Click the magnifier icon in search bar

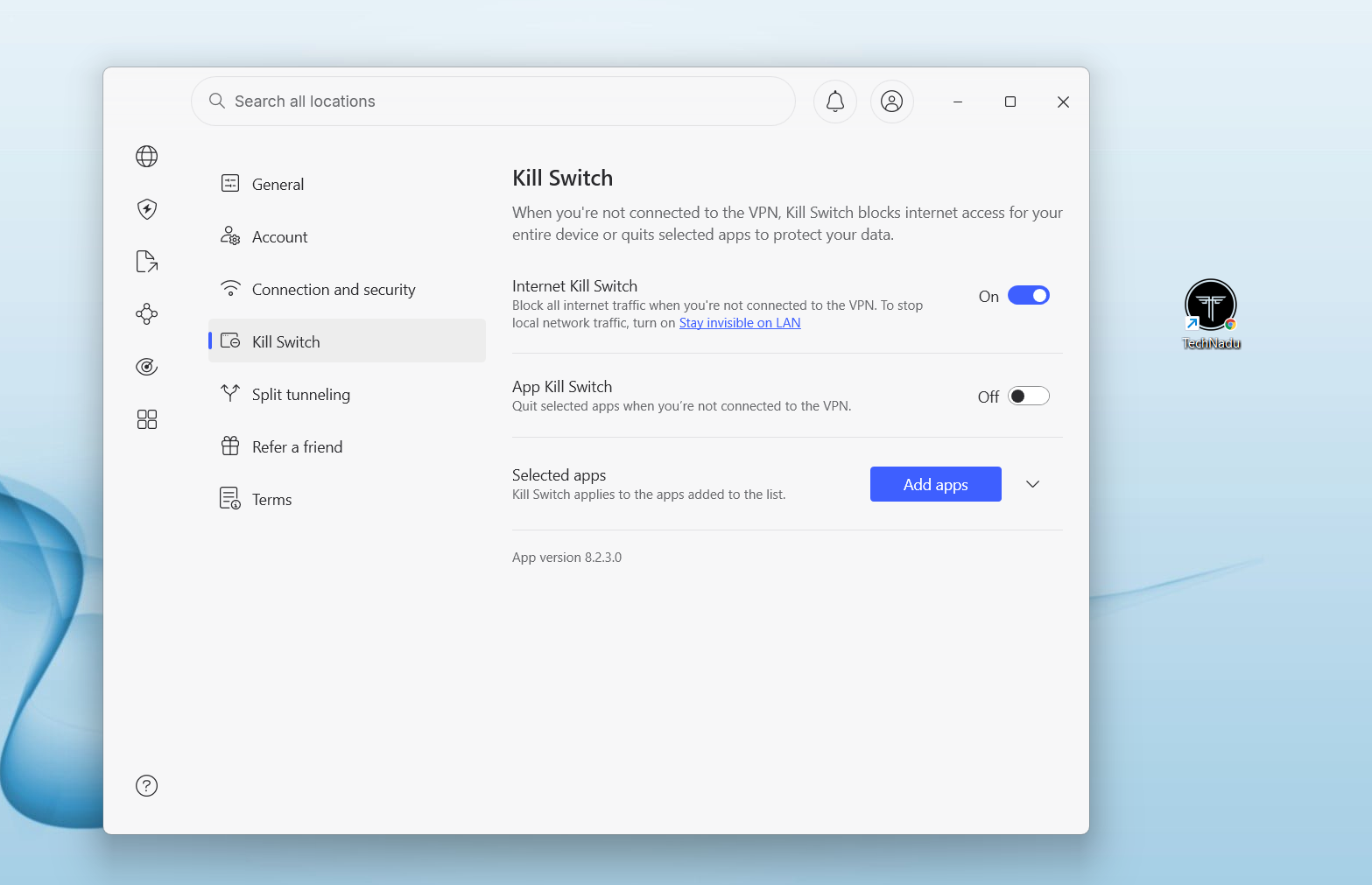click(217, 101)
